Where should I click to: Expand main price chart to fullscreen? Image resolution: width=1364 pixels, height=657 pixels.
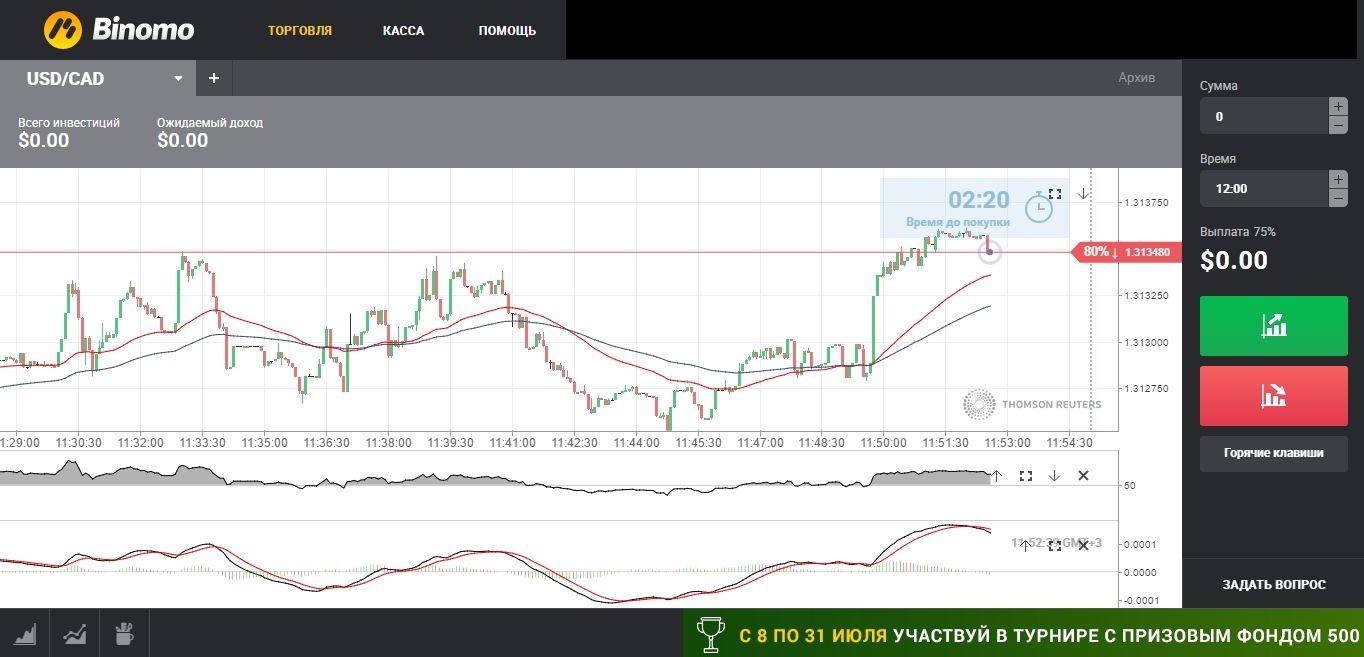pyautogui.click(x=1055, y=194)
